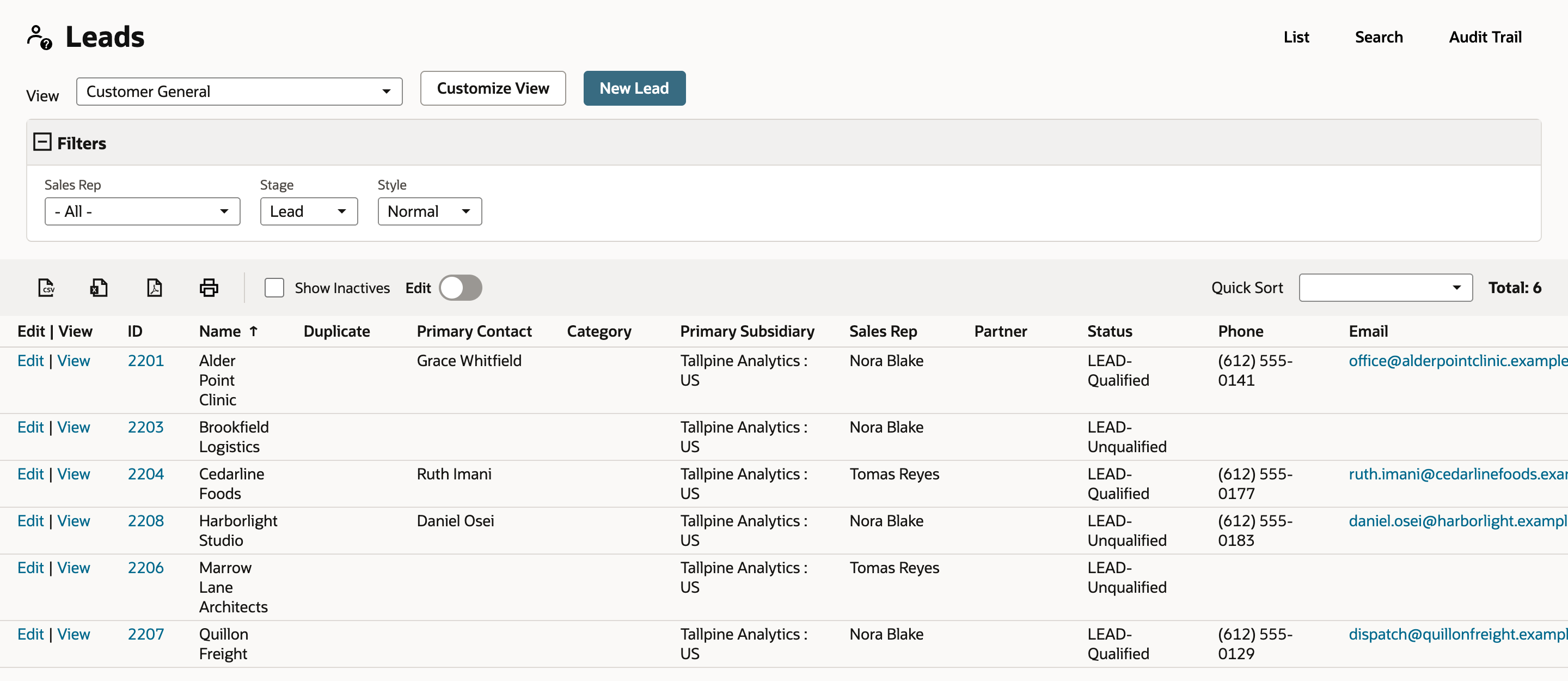Image resolution: width=1568 pixels, height=681 pixels.
Task: Export the list as PDF
Action: point(155,288)
